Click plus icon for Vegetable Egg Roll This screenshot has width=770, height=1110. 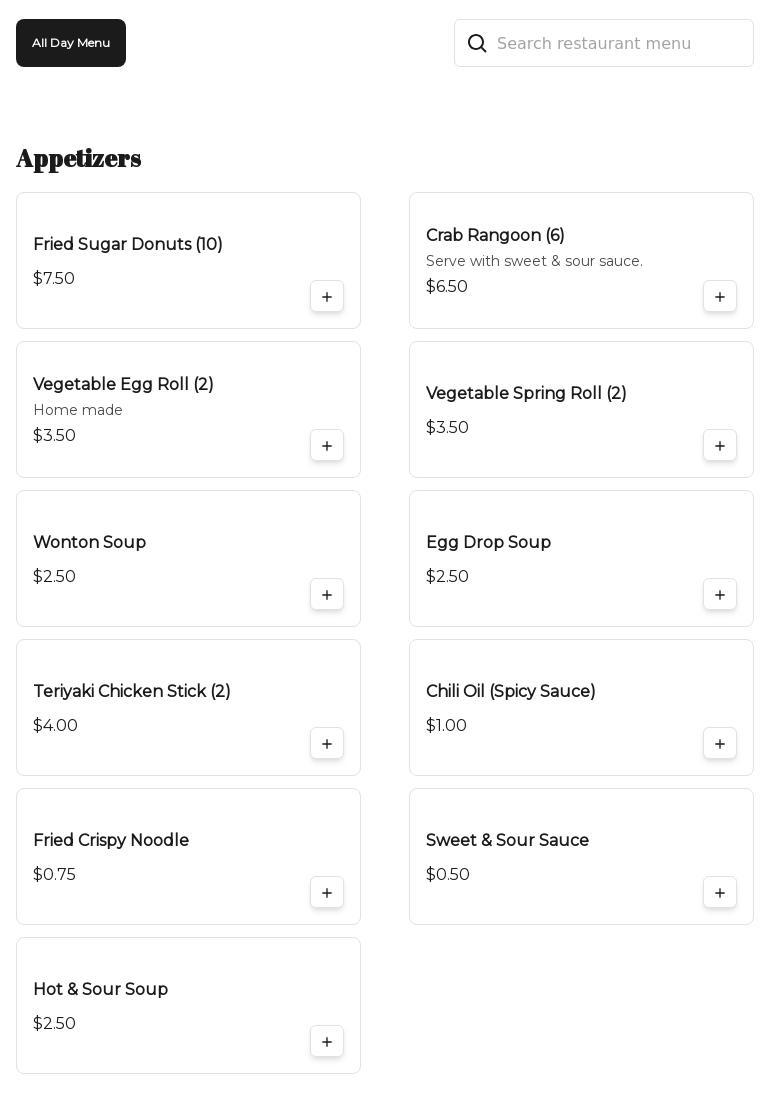(x=327, y=446)
